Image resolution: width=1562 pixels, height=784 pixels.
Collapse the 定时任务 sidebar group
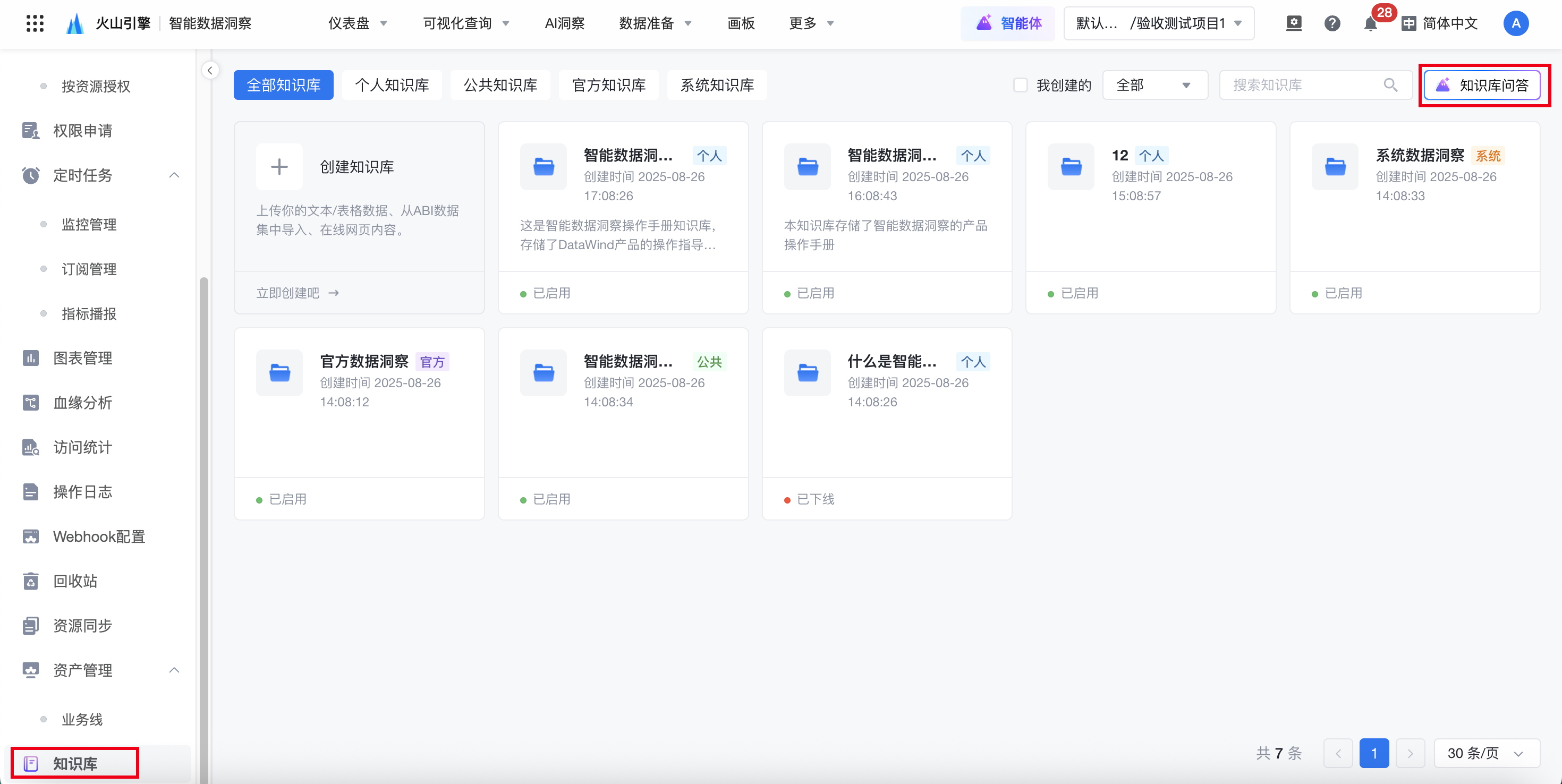pos(174,175)
